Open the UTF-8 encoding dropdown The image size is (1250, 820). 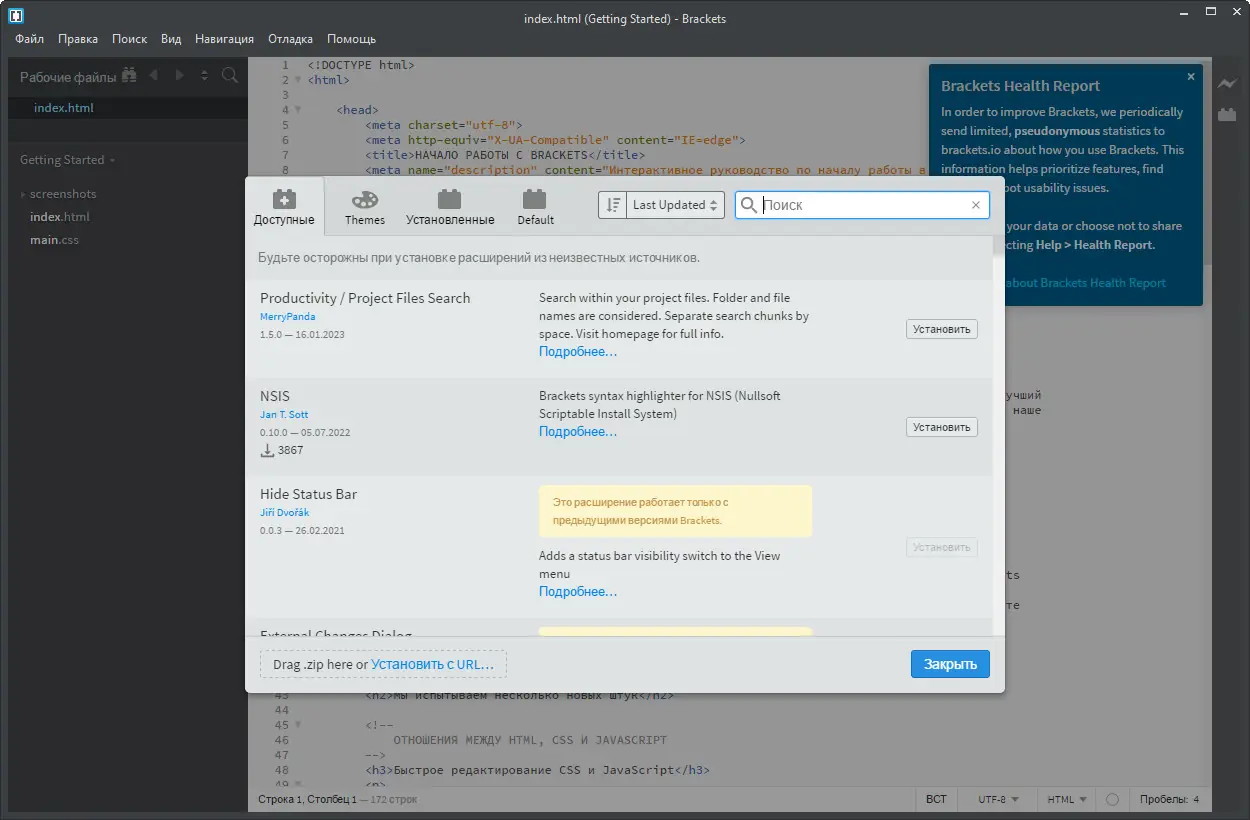(998, 800)
